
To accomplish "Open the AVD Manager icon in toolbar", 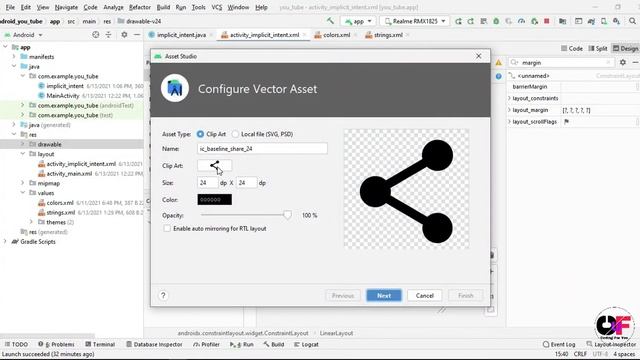I will pos(604,21).
